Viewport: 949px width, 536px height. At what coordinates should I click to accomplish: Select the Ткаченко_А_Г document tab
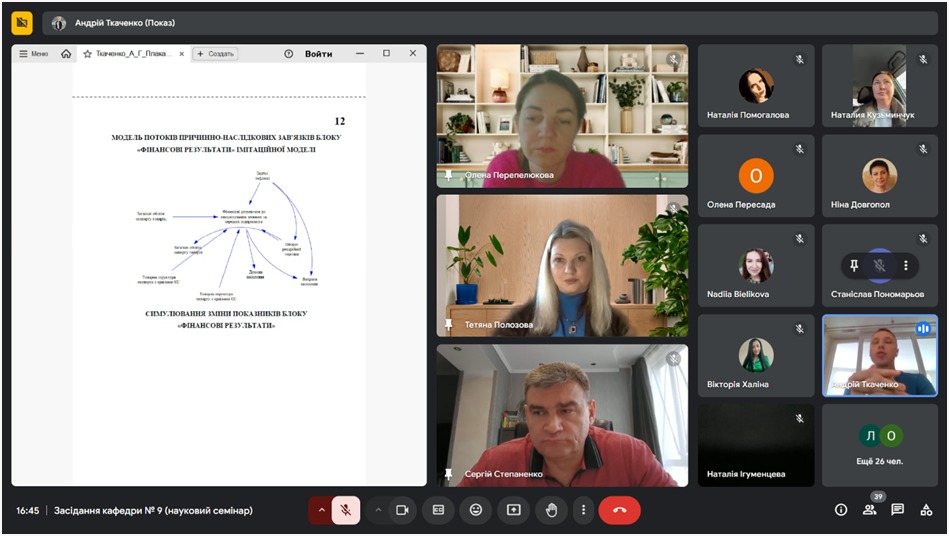(134, 54)
